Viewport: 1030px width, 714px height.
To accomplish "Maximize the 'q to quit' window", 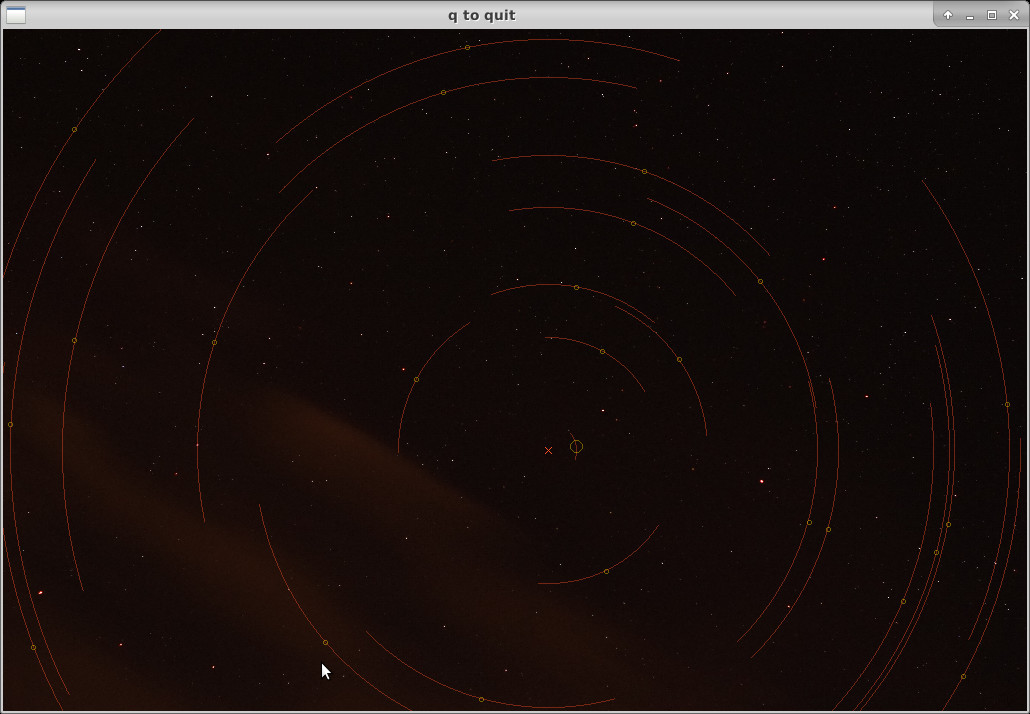I will tap(992, 15).
